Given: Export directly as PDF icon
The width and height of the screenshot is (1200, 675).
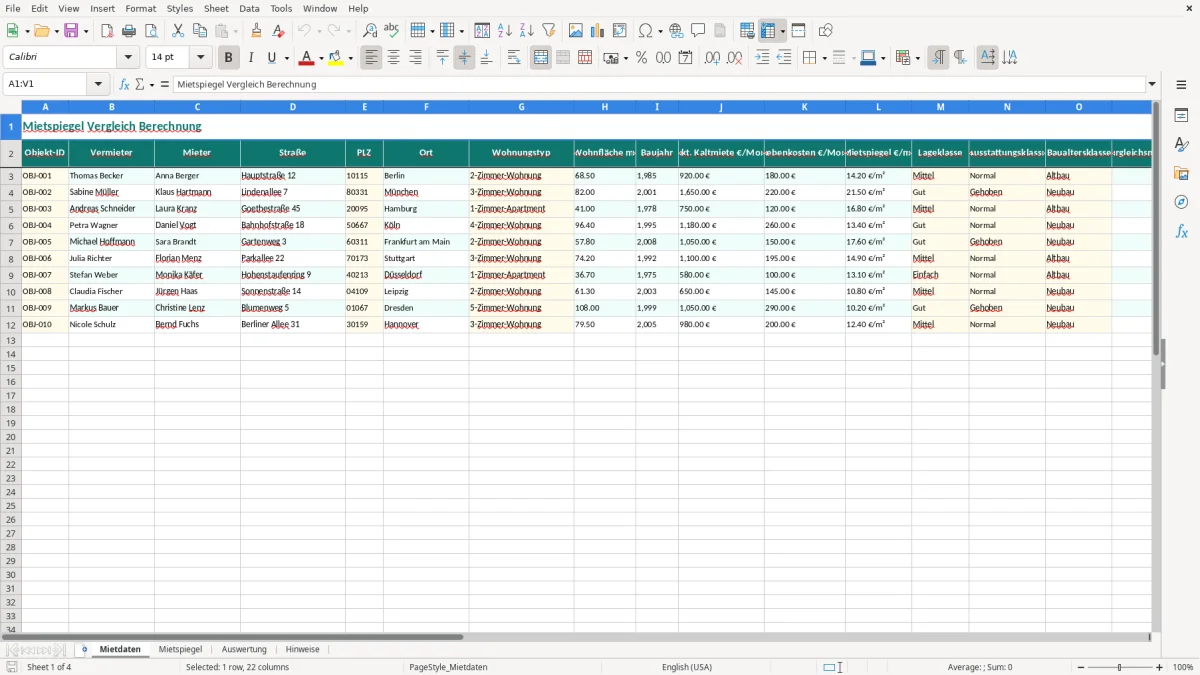Looking at the screenshot, I should click(107, 31).
